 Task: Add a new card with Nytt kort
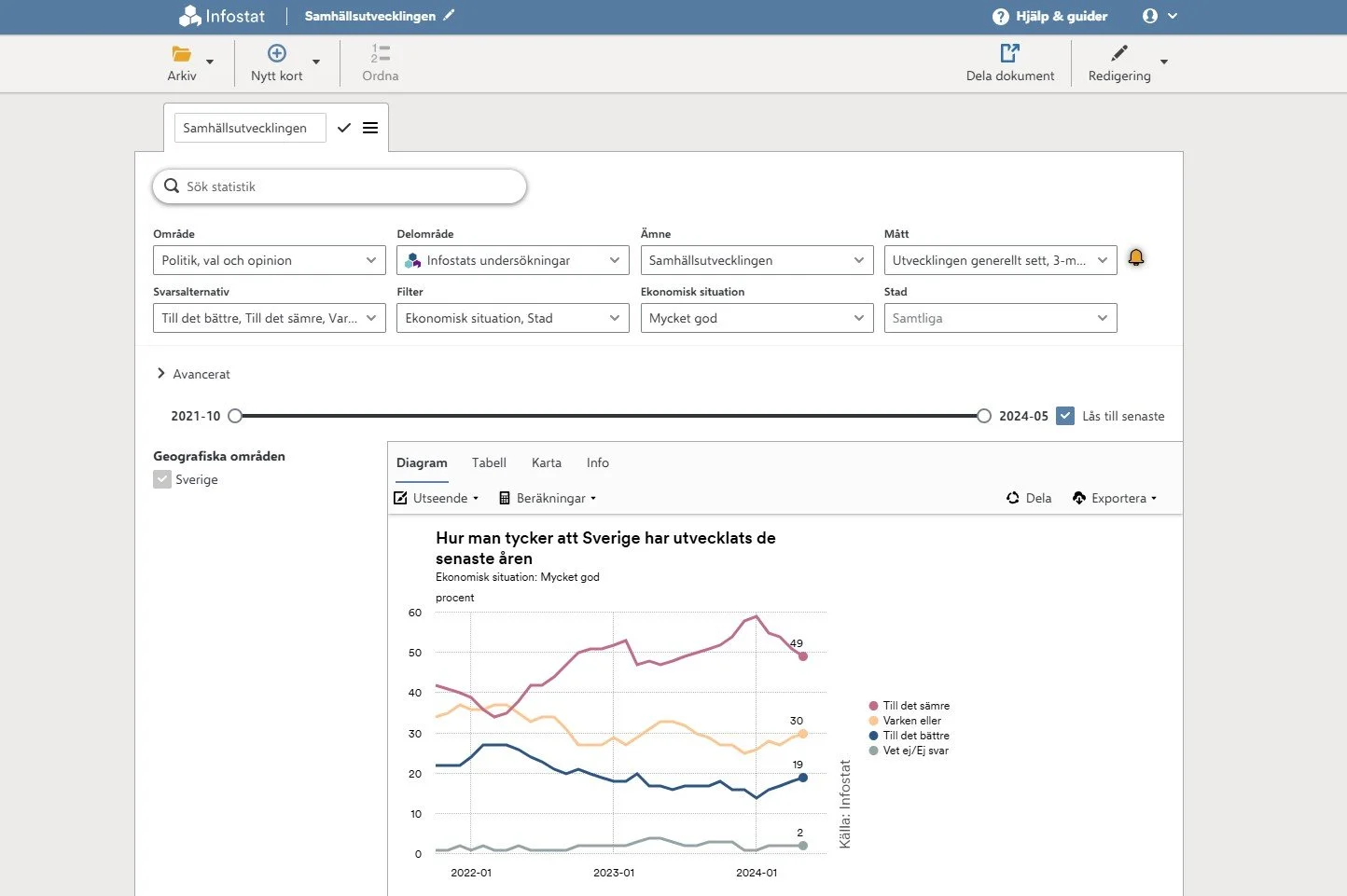click(276, 62)
